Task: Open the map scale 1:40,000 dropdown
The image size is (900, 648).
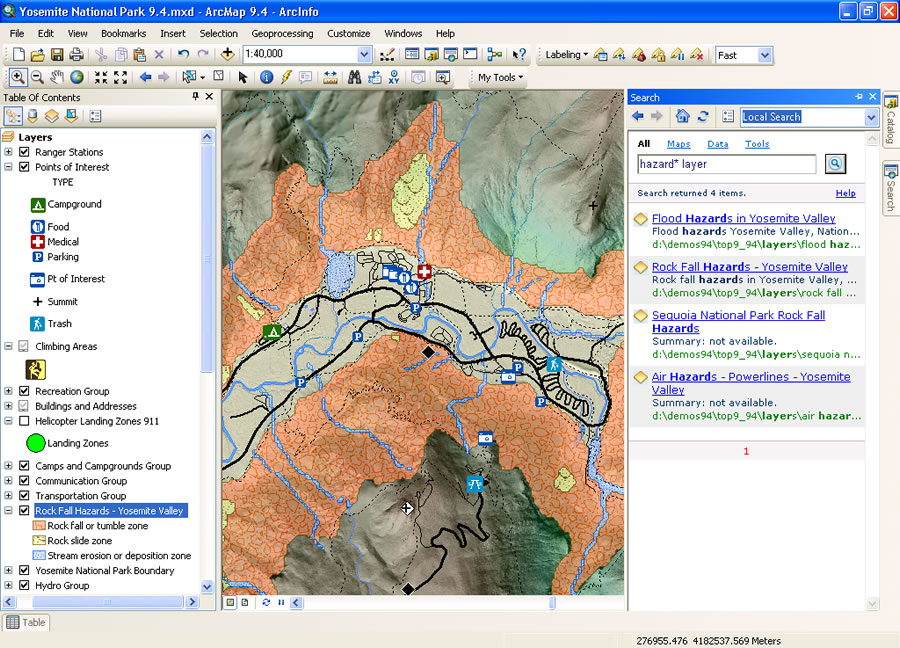Action: [x=364, y=55]
